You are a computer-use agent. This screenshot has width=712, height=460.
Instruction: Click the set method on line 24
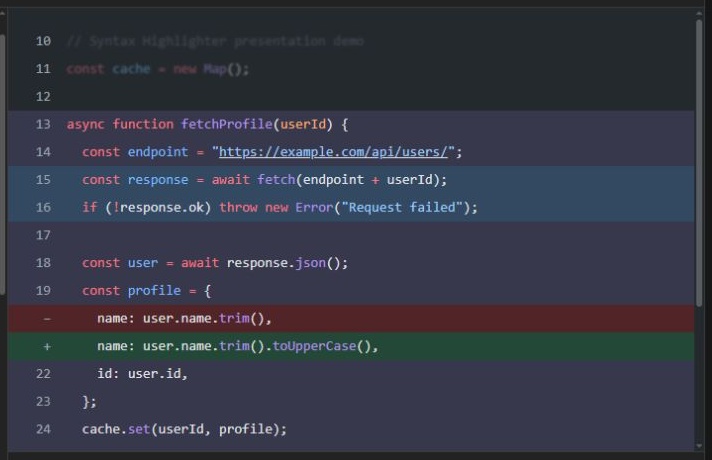point(139,429)
